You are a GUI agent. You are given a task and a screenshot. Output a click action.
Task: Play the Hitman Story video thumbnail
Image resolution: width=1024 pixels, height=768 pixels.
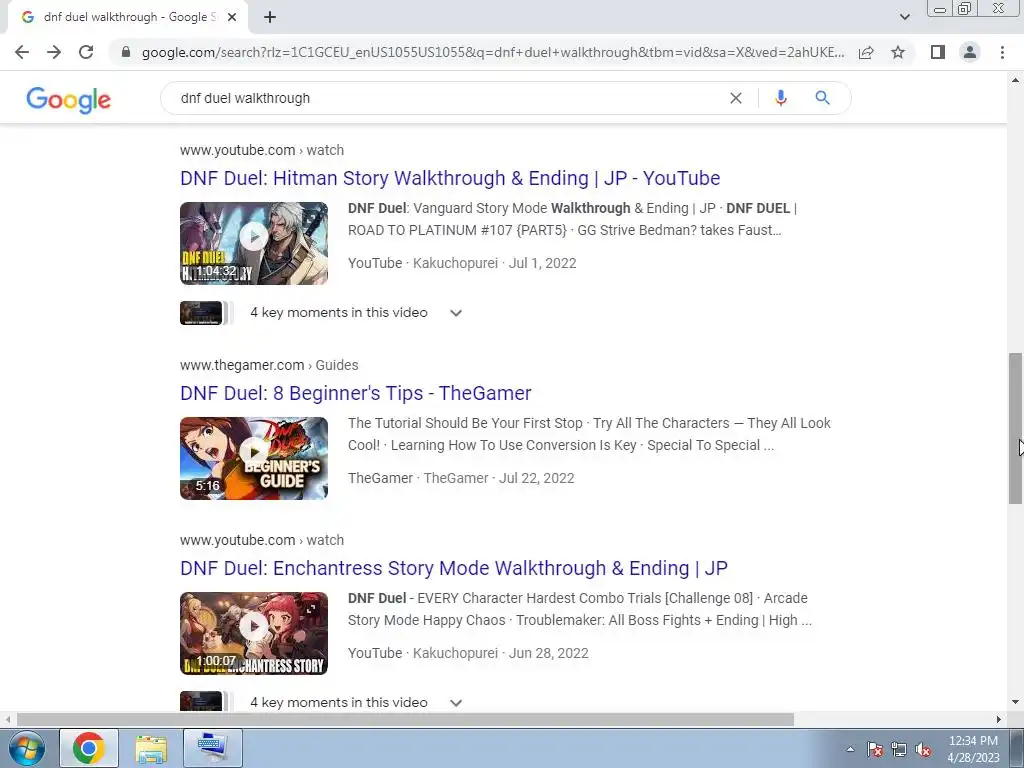254,243
